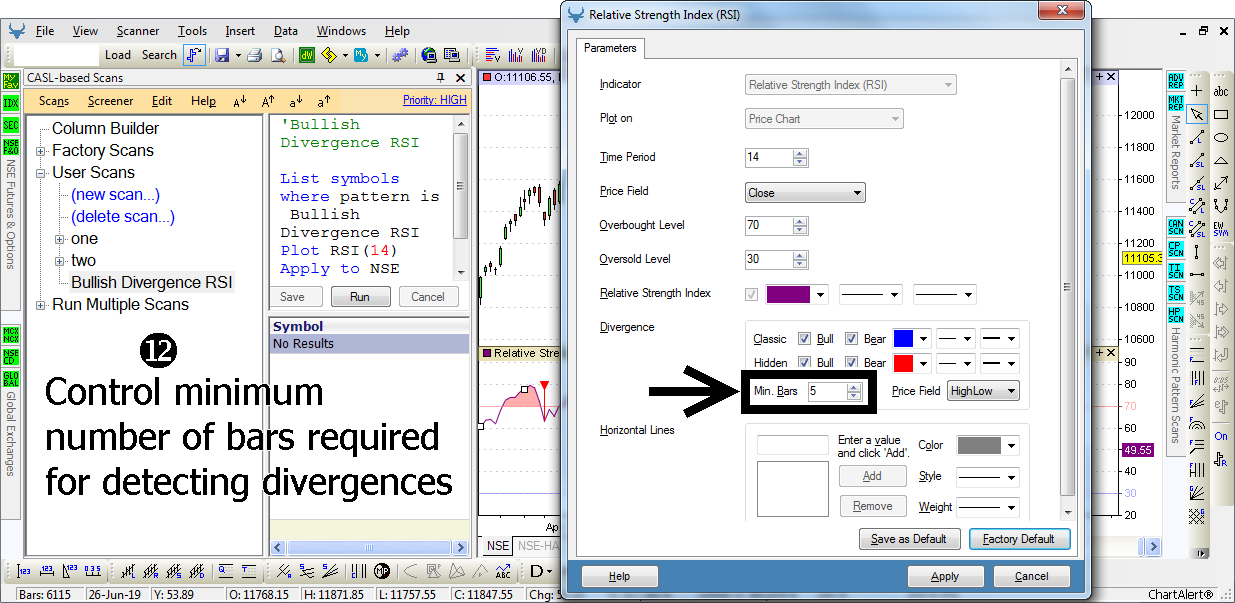Open the Tools menu
This screenshot has width=1235, height=603.
pos(192,31)
